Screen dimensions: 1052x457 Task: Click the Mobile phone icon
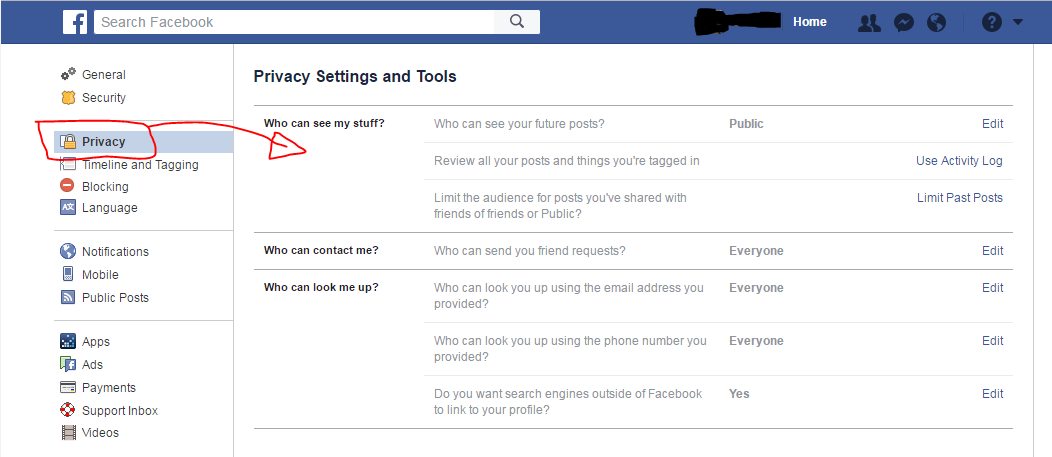68,274
